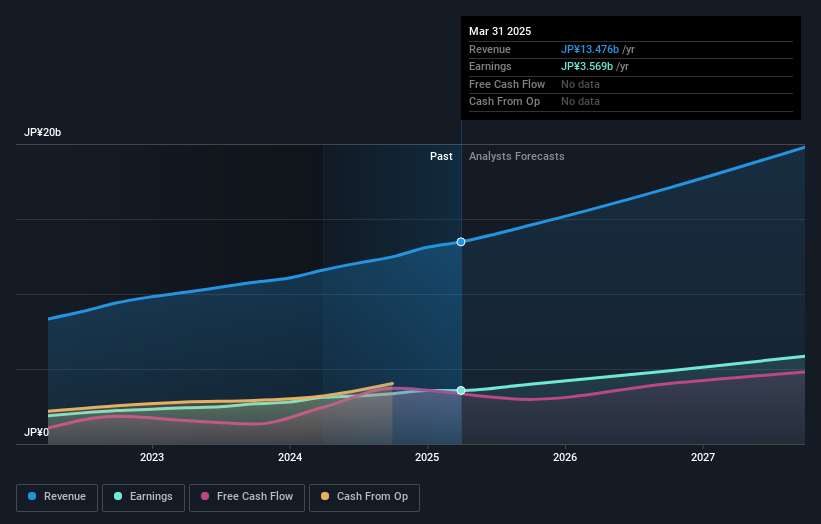Click the Past label on chart

pyautogui.click(x=441, y=157)
